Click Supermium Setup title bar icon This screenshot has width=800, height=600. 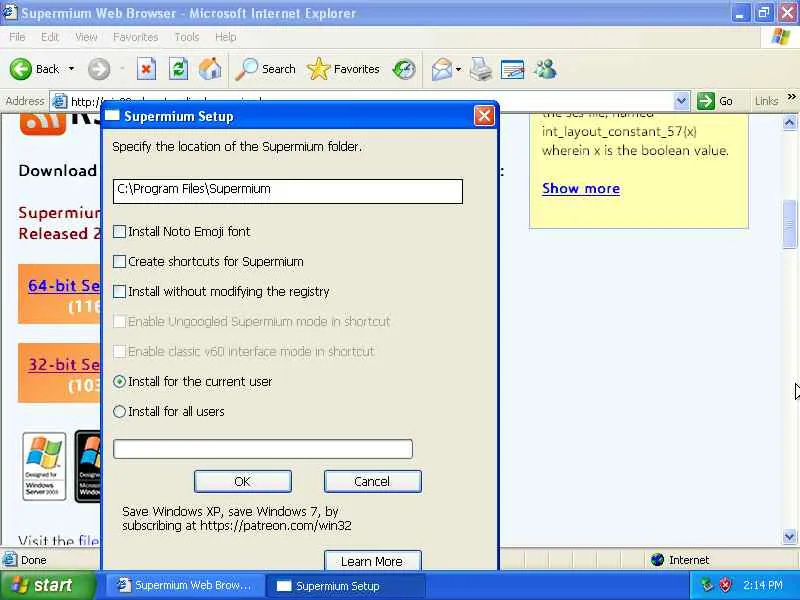pyautogui.click(x=112, y=116)
